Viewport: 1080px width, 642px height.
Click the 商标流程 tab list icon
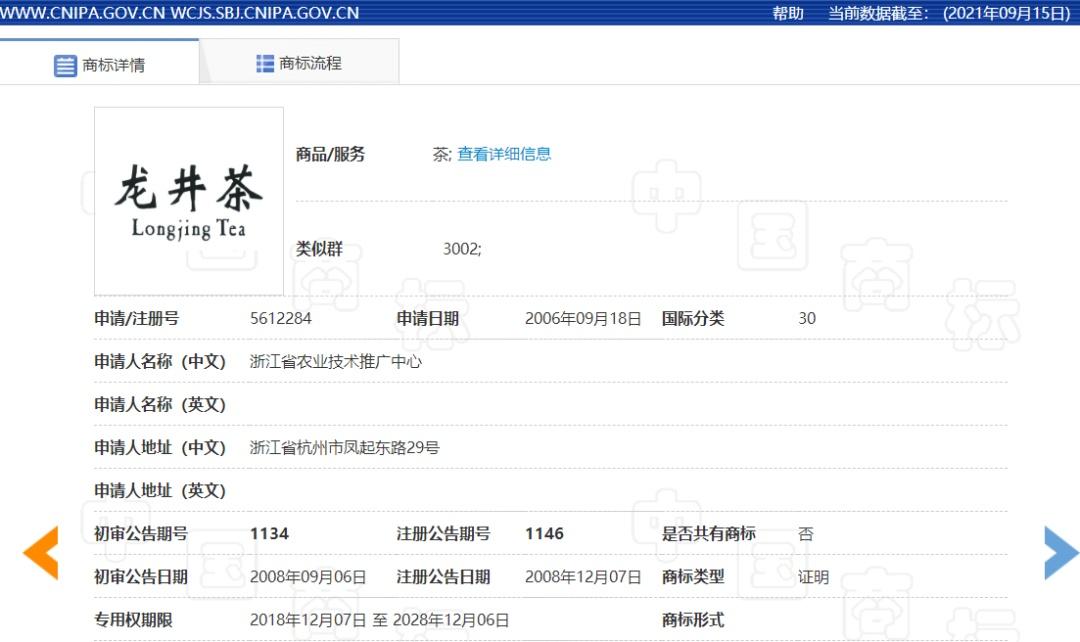[x=265, y=63]
